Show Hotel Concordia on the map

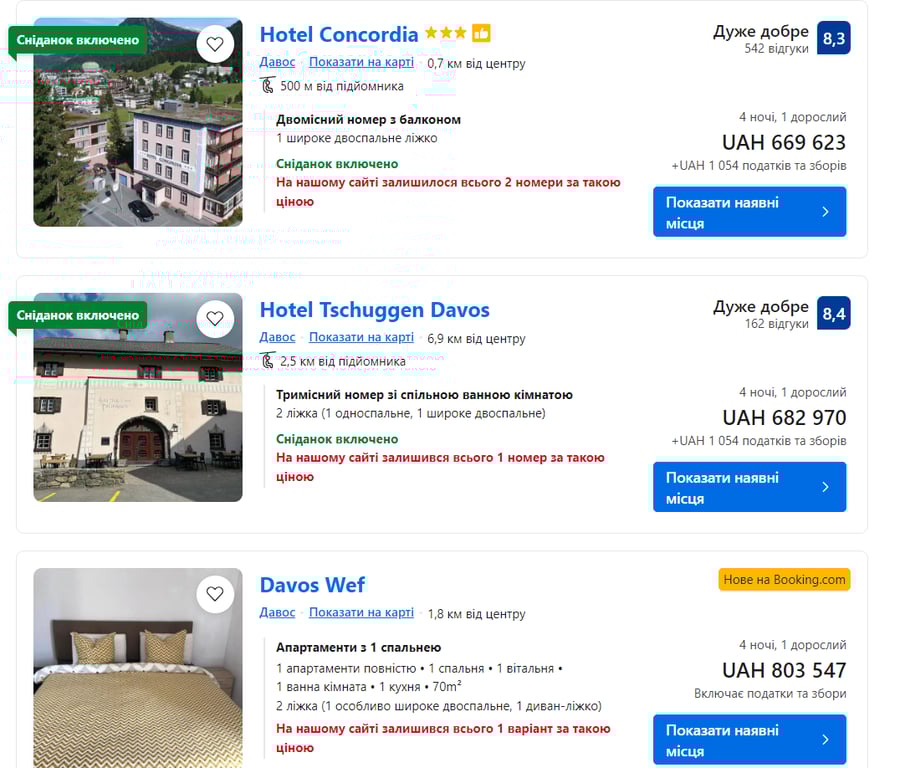[x=361, y=62]
